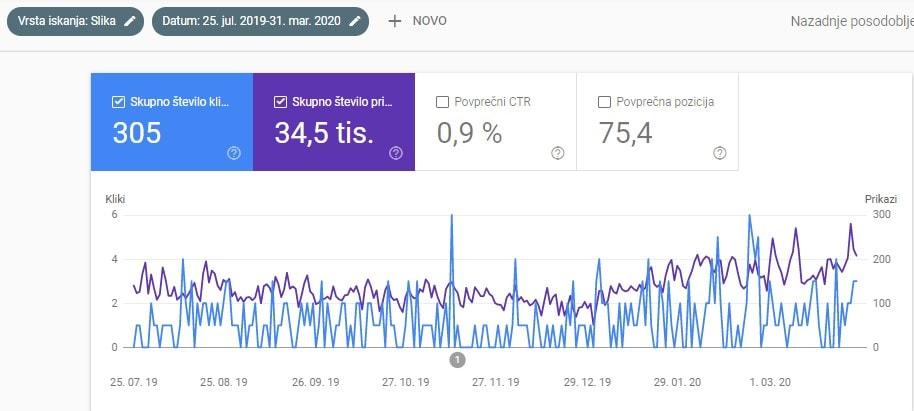Click the 1. 03. 20 date label
The image size is (914, 411).
pos(770,382)
